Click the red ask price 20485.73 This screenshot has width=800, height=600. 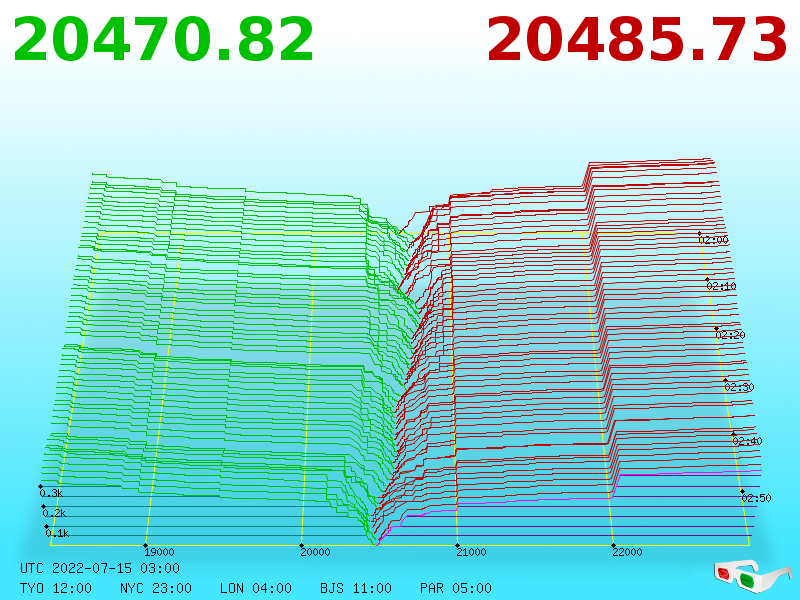point(637,40)
